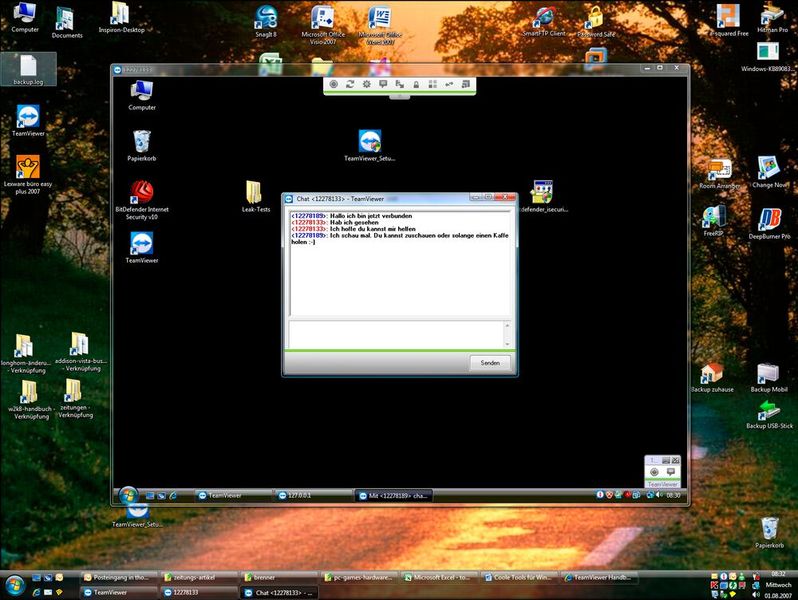Select remote taskbar TeamViewer button
This screenshot has height=600, width=798.
click(x=233, y=495)
